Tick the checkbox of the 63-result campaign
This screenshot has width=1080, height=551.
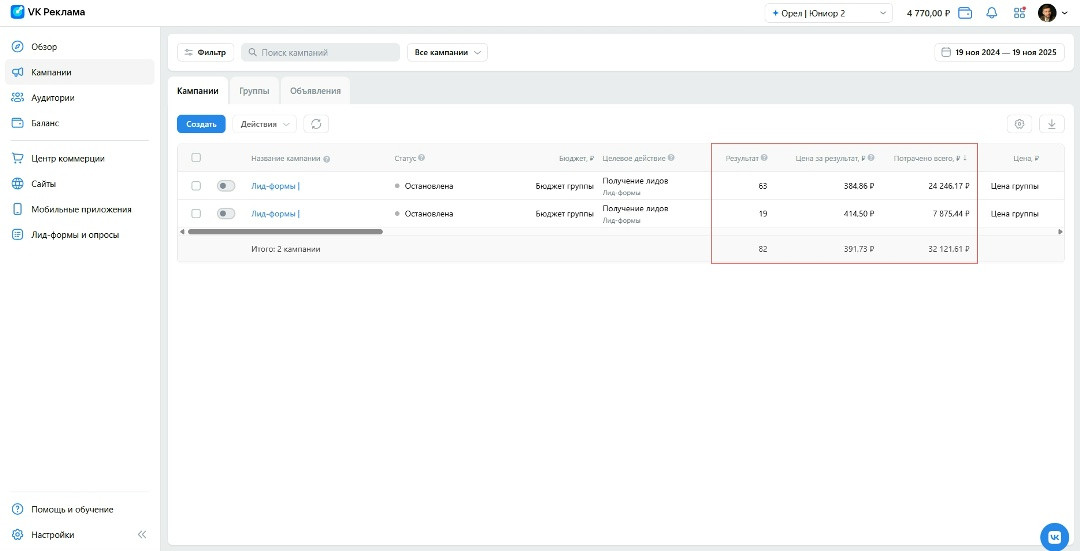click(x=196, y=186)
